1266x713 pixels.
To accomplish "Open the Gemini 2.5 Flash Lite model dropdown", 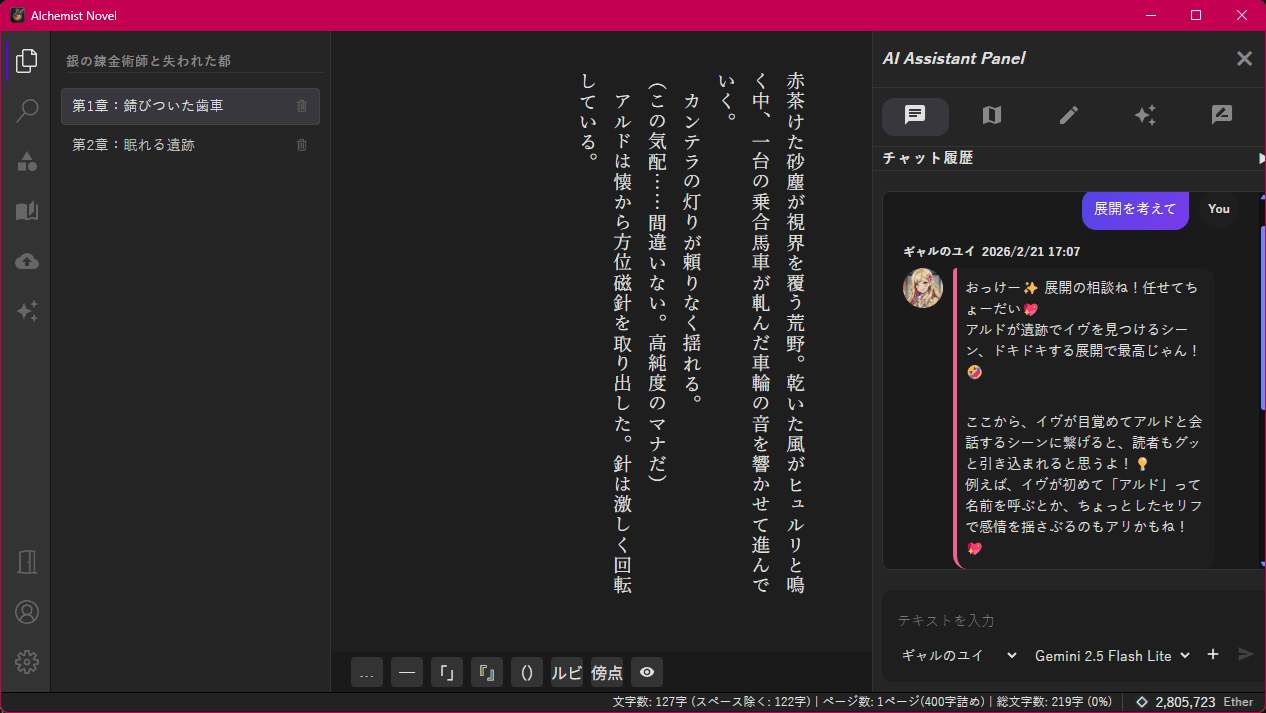I will [1112, 655].
